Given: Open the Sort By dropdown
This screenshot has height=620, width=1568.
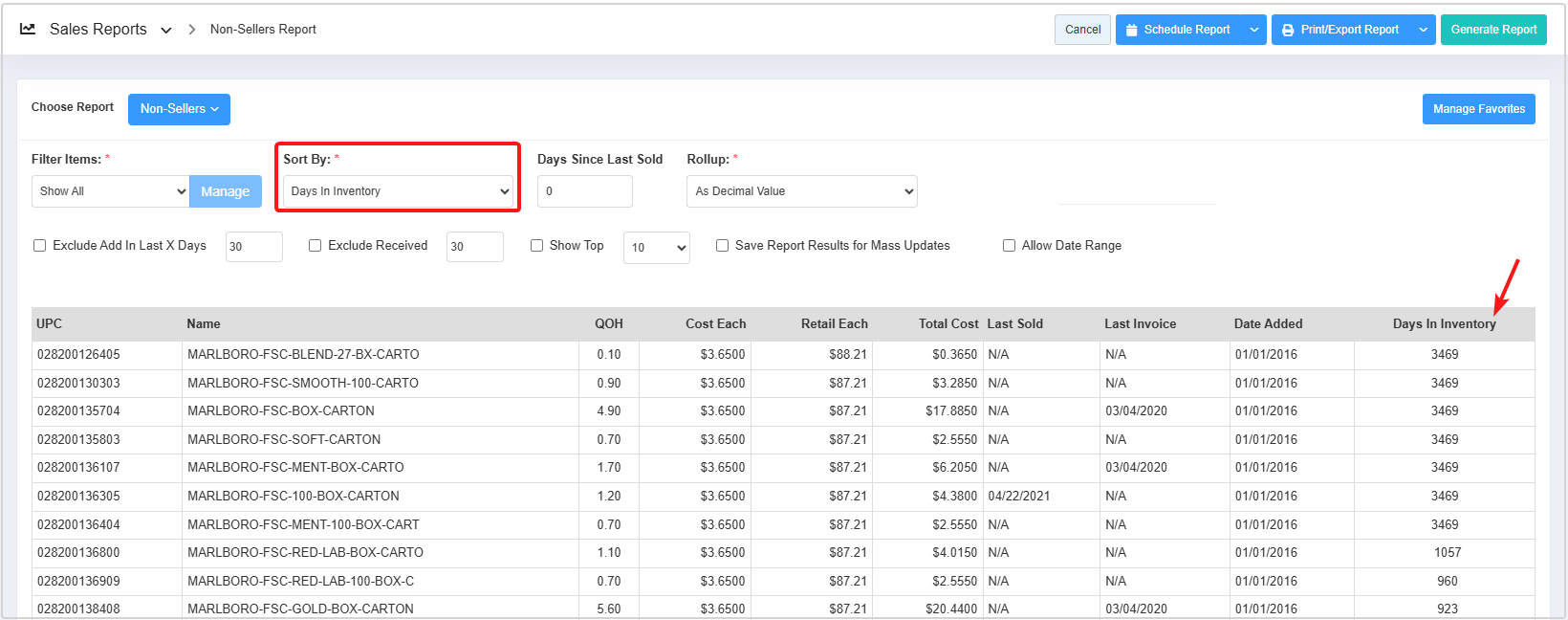Looking at the screenshot, I should pos(399,191).
